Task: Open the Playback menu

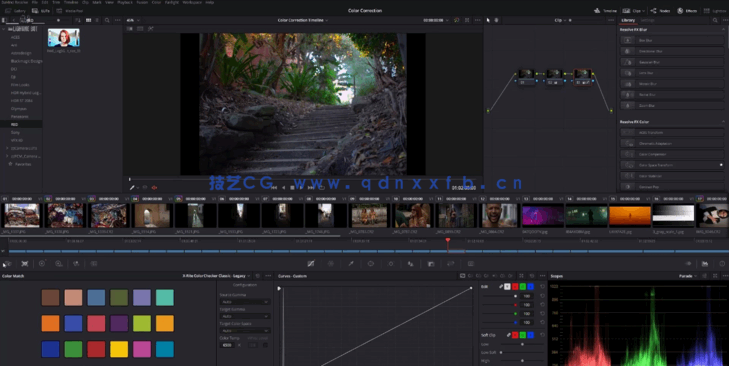Action: click(125, 2)
